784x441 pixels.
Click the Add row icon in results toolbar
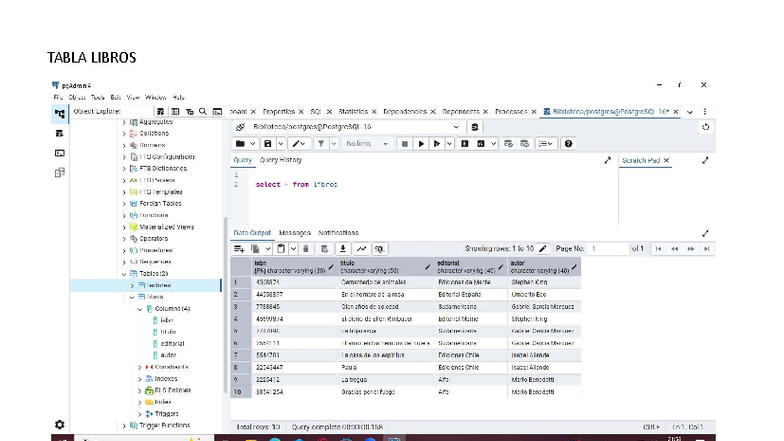(x=239, y=248)
